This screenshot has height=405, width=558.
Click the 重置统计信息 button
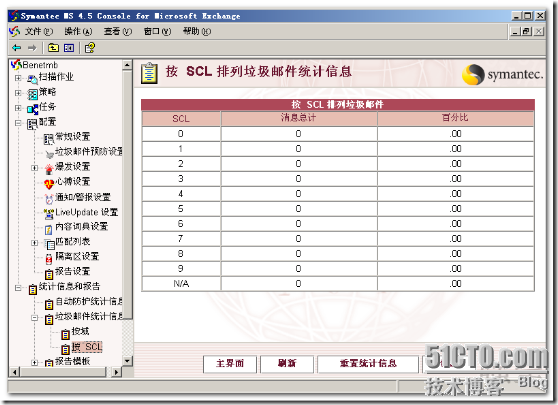pyautogui.click(x=368, y=363)
